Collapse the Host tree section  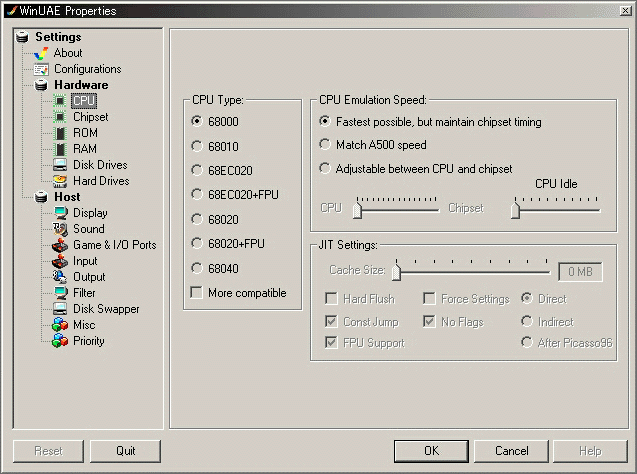click(41, 197)
